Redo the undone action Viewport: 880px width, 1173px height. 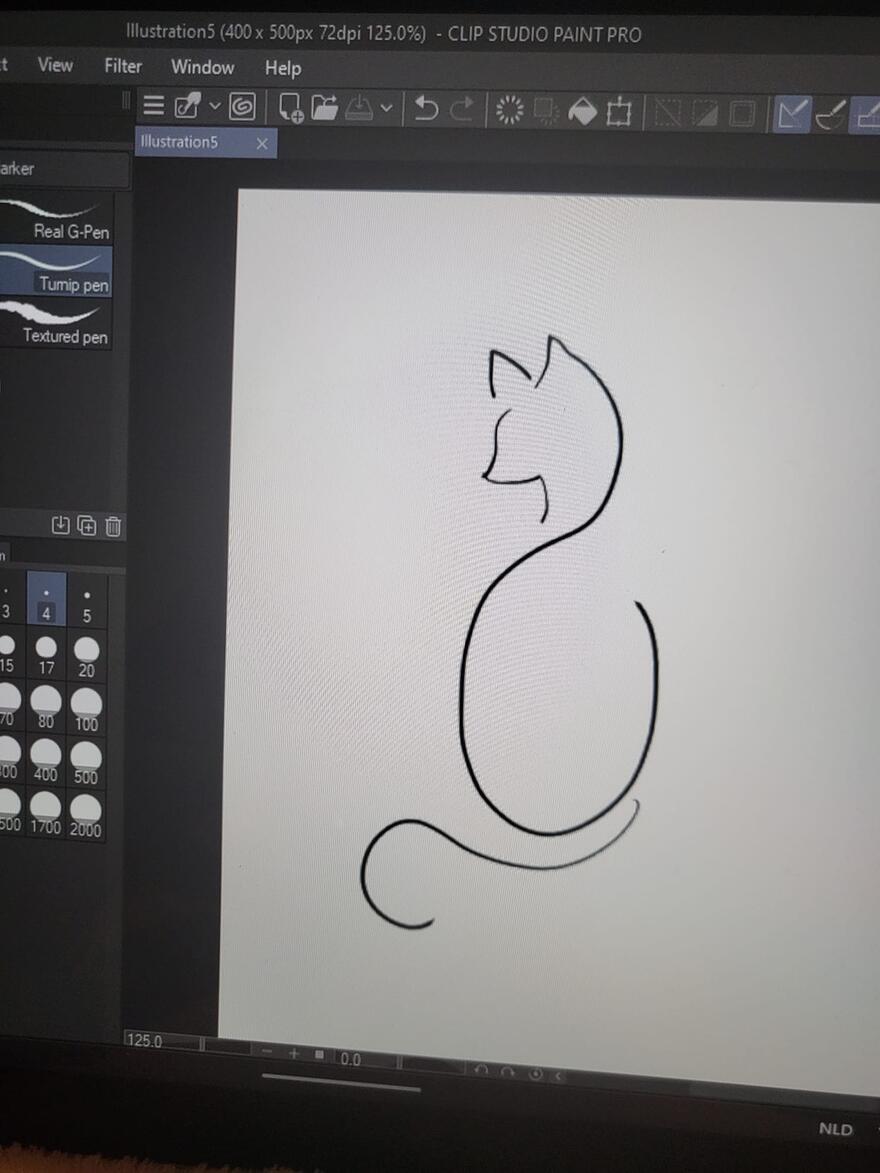[462, 110]
